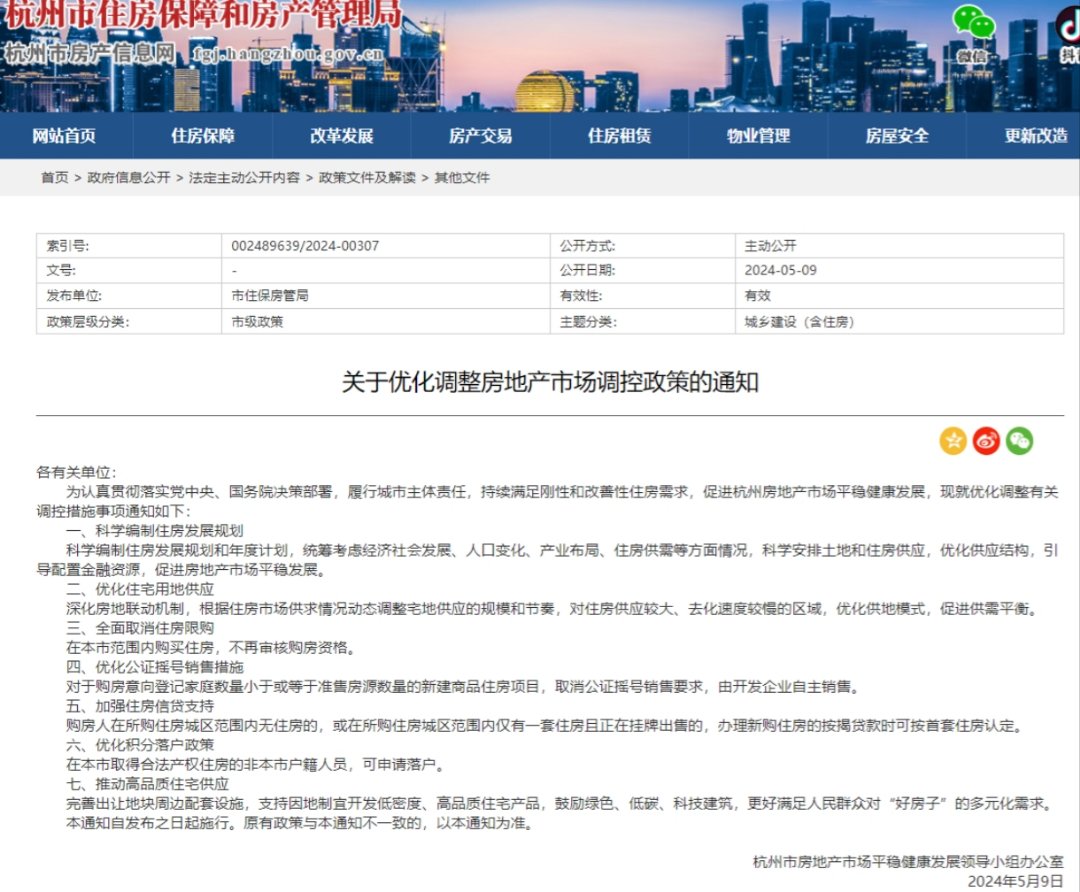
Task: Click heading 六、优化积分落户政策
Action: (x=141, y=745)
